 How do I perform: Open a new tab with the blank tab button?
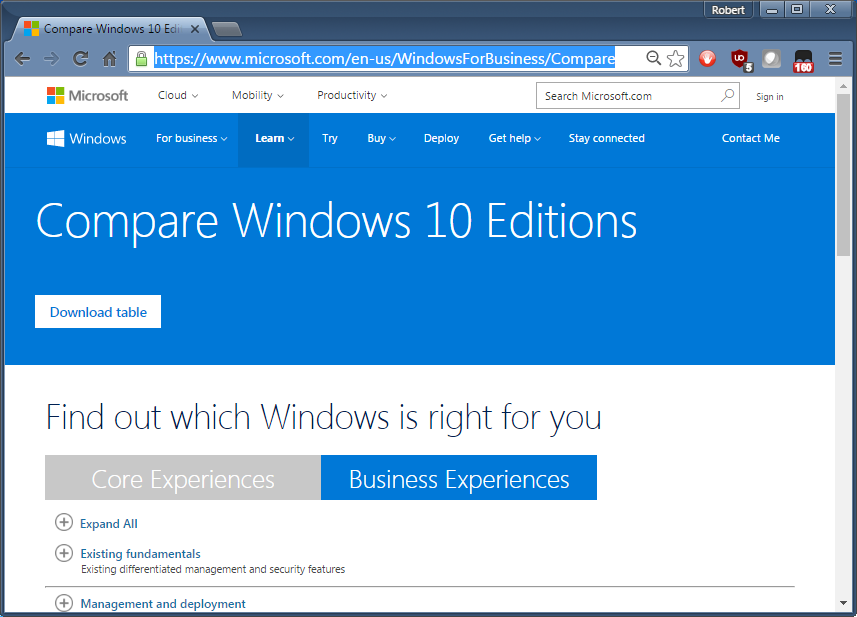pyautogui.click(x=227, y=29)
